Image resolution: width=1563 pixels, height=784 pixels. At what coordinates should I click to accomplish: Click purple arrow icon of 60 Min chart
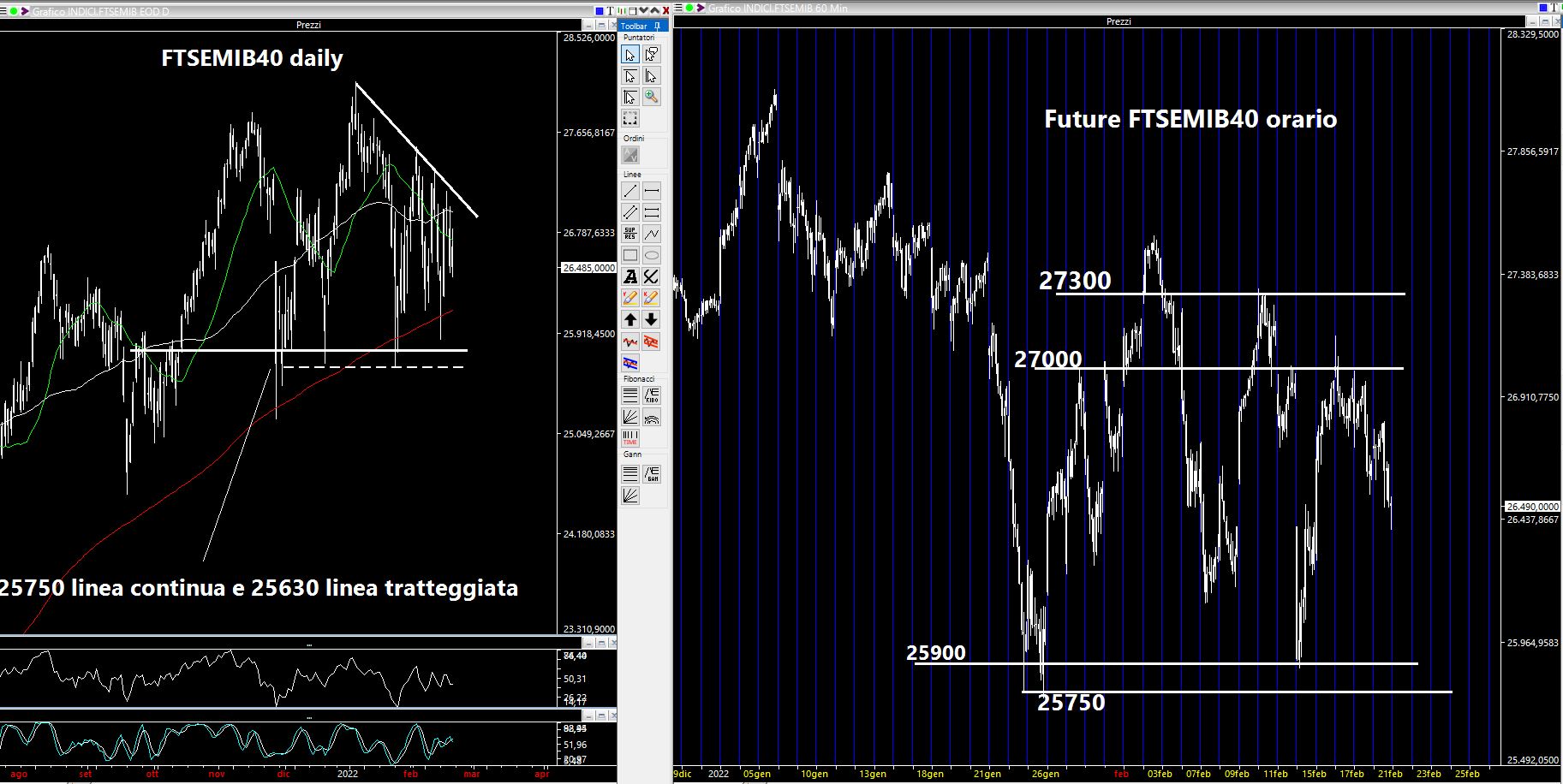pos(701,8)
